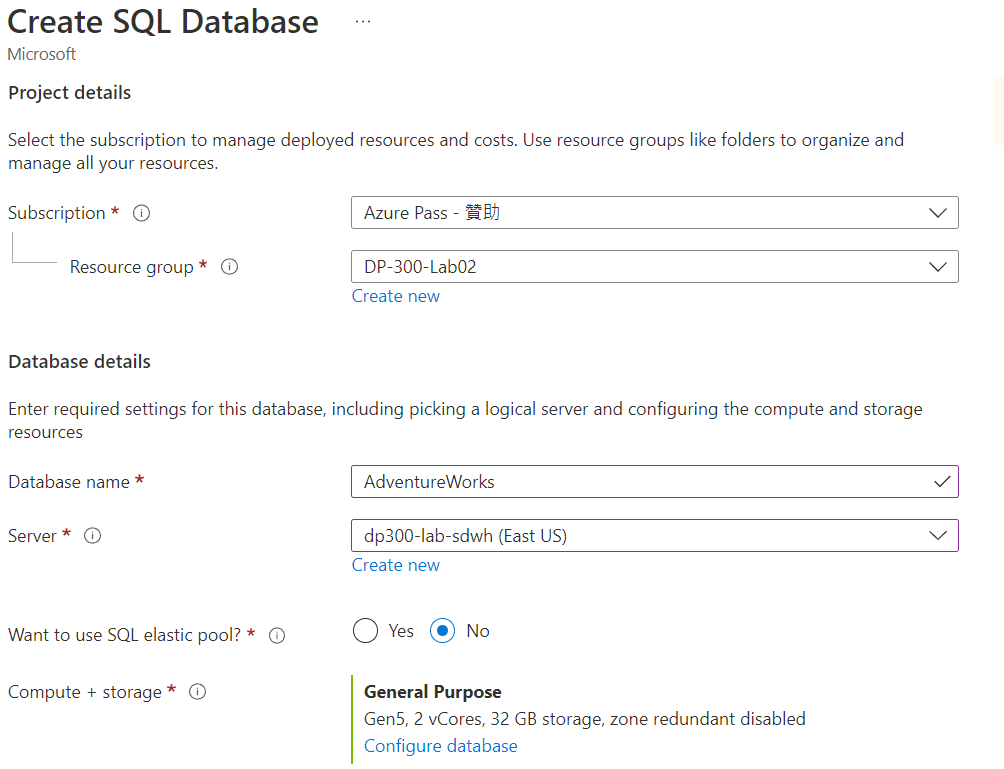
Task: Choose the No elastic pool radio button
Action: pyautogui.click(x=443, y=631)
